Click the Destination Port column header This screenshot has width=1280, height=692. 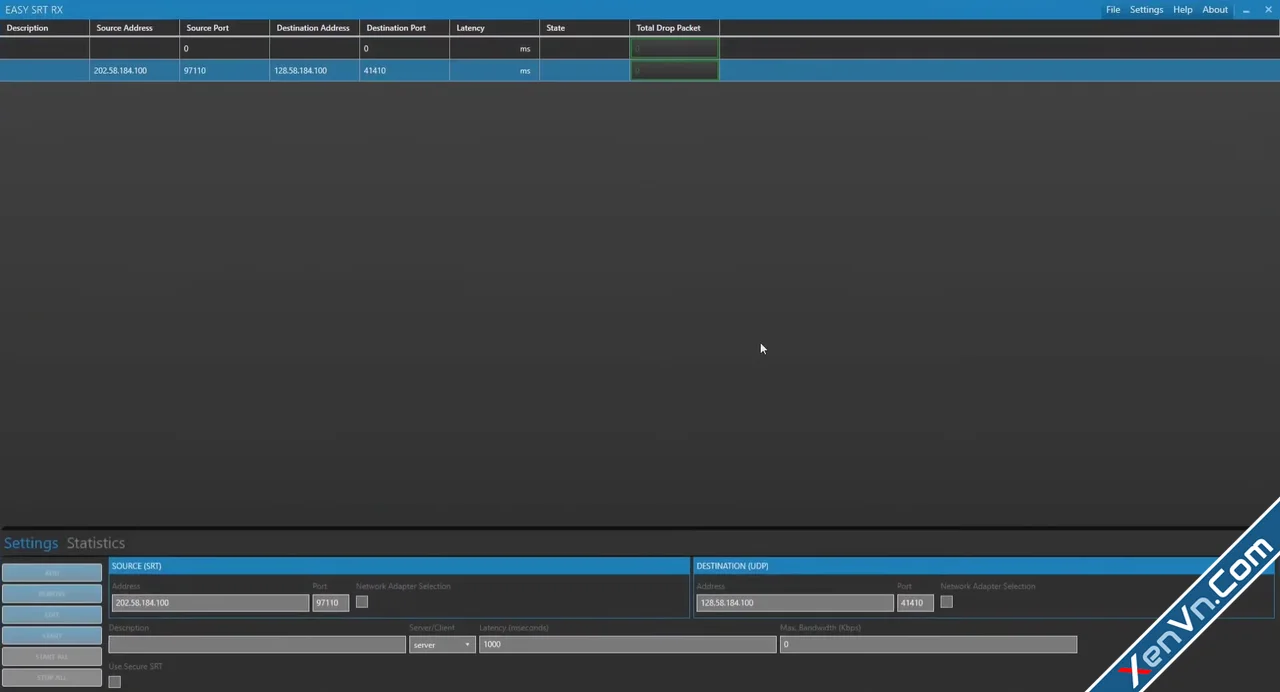pyautogui.click(x=405, y=28)
